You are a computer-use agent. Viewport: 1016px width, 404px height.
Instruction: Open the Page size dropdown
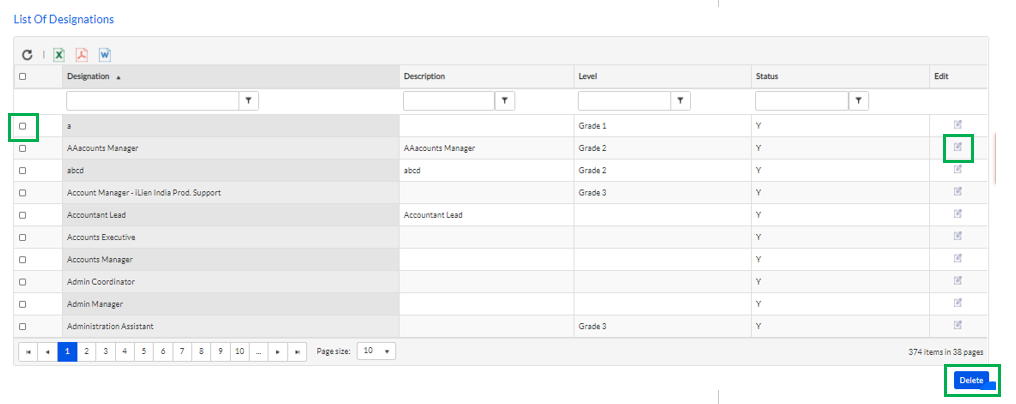pos(376,351)
